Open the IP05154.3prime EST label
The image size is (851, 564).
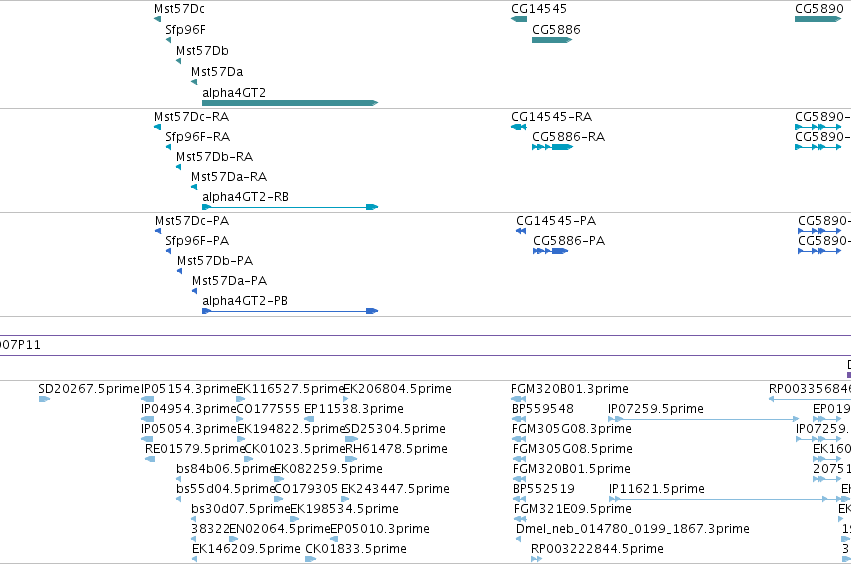[x=188, y=389]
